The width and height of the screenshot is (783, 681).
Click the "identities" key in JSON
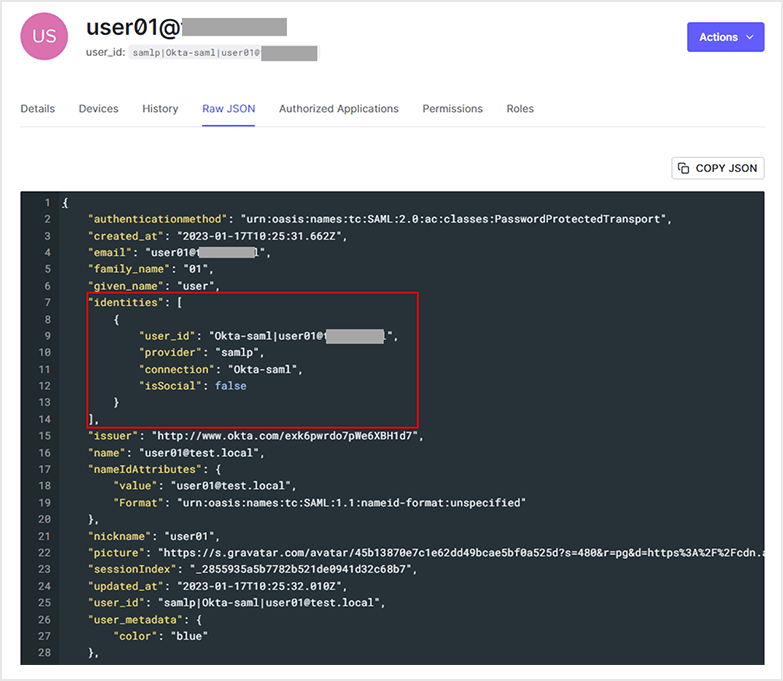click(124, 303)
